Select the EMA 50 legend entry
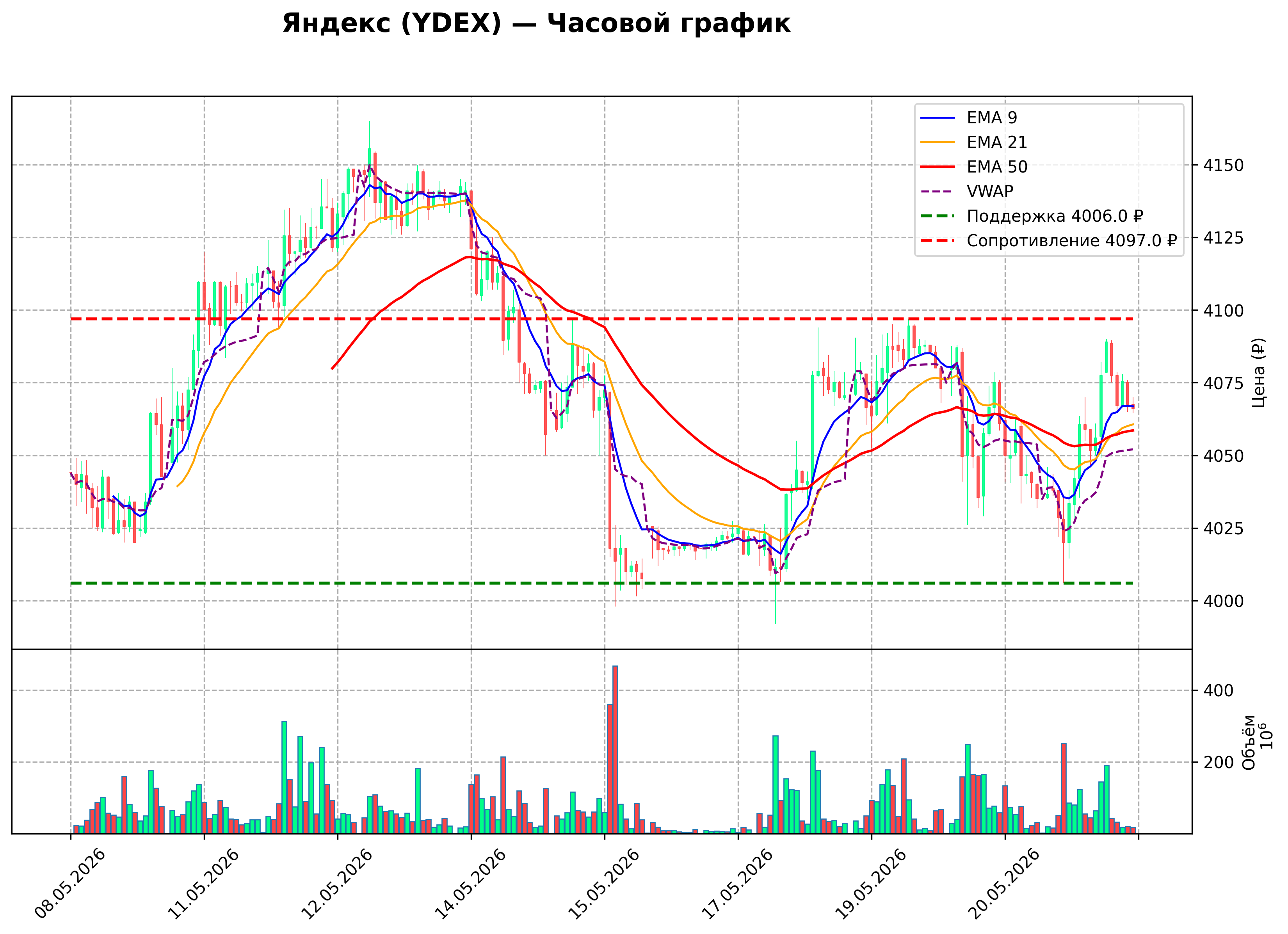Viewport: 1288px width, 934px height. tap(973, 167)
